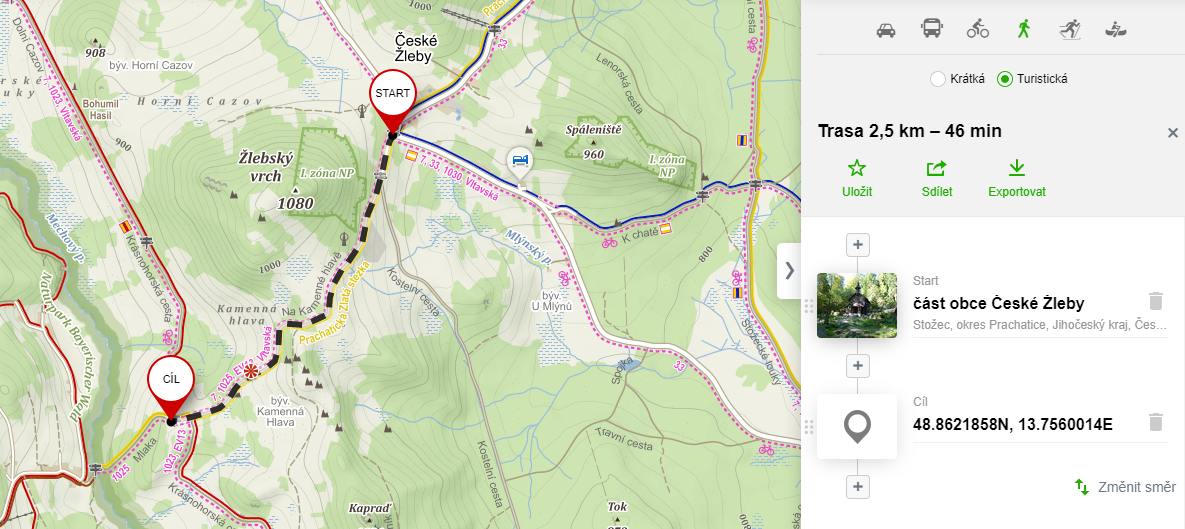The image size is (1185, 529).
Task: Select cross-country skiing mode icon
Action: coord(1069,29)
